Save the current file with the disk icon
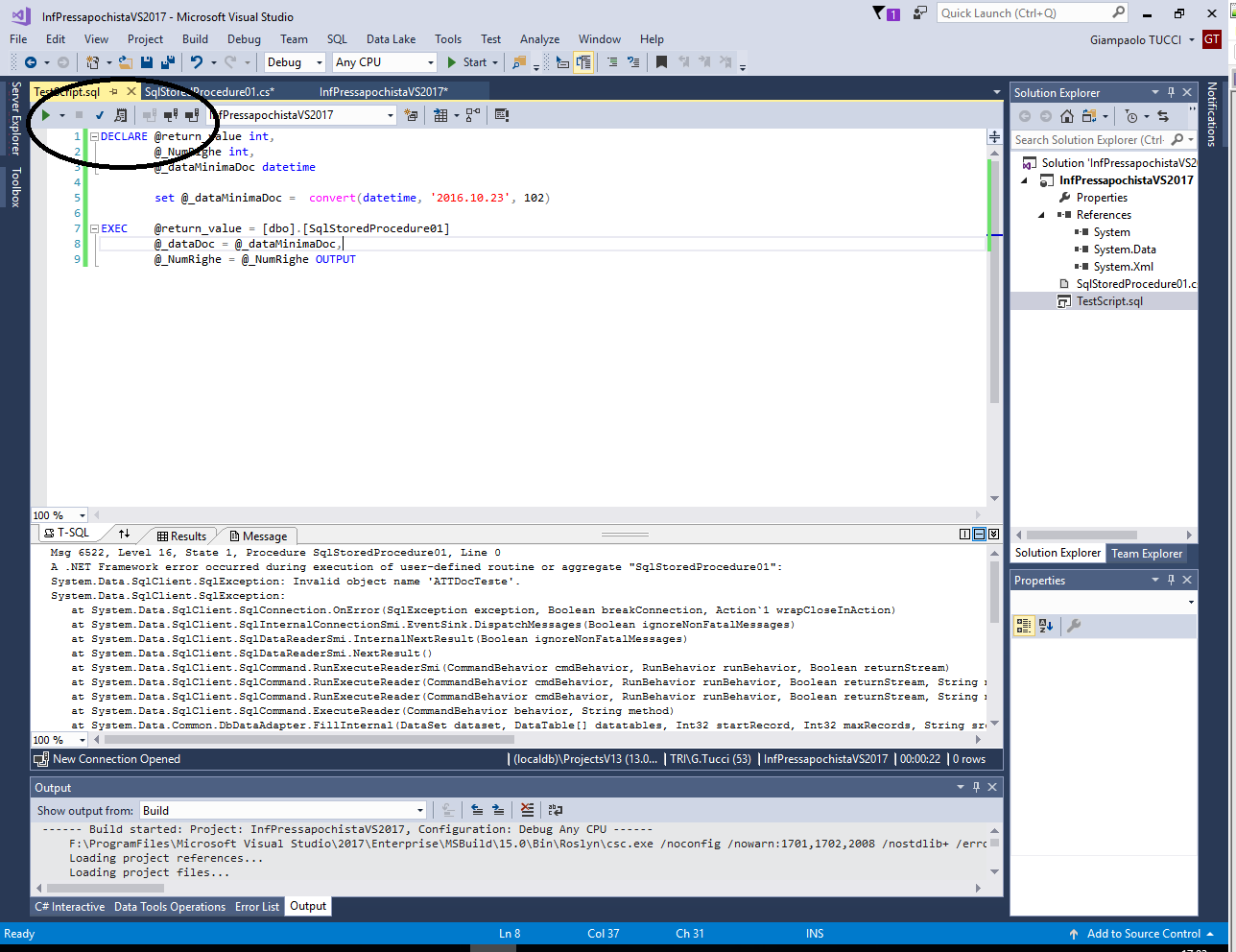This screenshot has height=952, width=1236. [147, 62]
